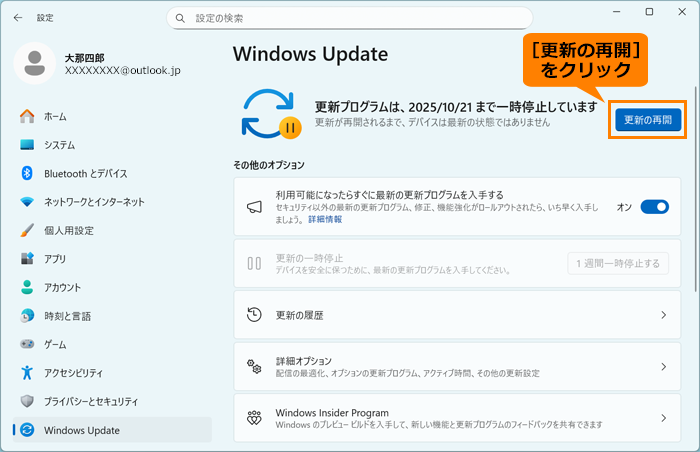This screenshot has width=700, height=452.
Task: Click the 設定の検索 search field
Action: tap(350, 18)
